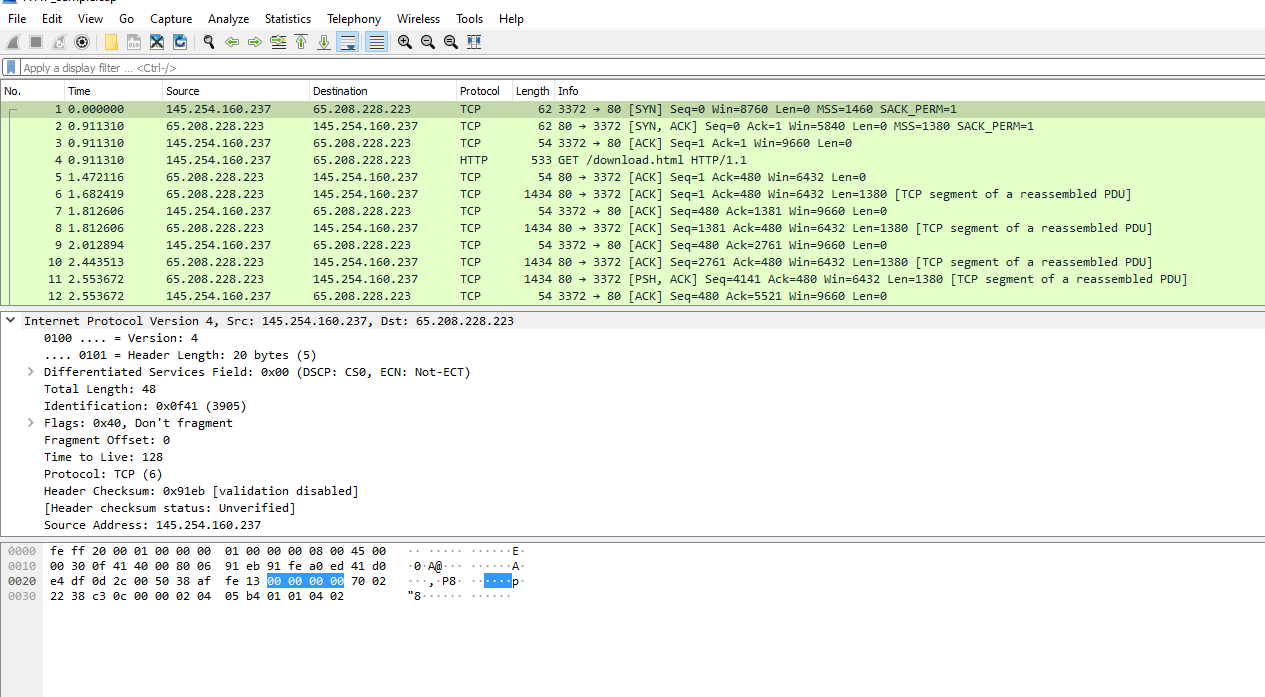This screenshot has width=1265, height=697.
Task: Select Source Address: 145.254.160.237 field
Action: click(152, 525)
